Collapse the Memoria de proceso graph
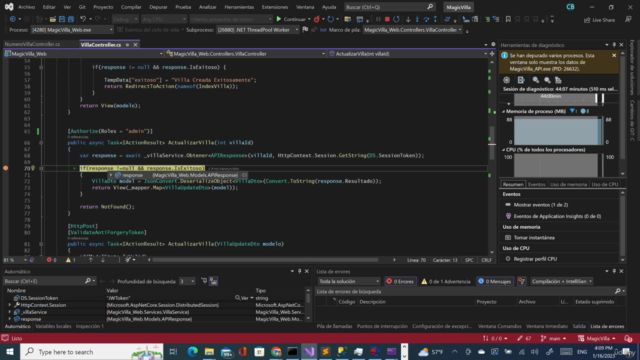The height and width of the screenshot is (360, 640). coord(504,111)
